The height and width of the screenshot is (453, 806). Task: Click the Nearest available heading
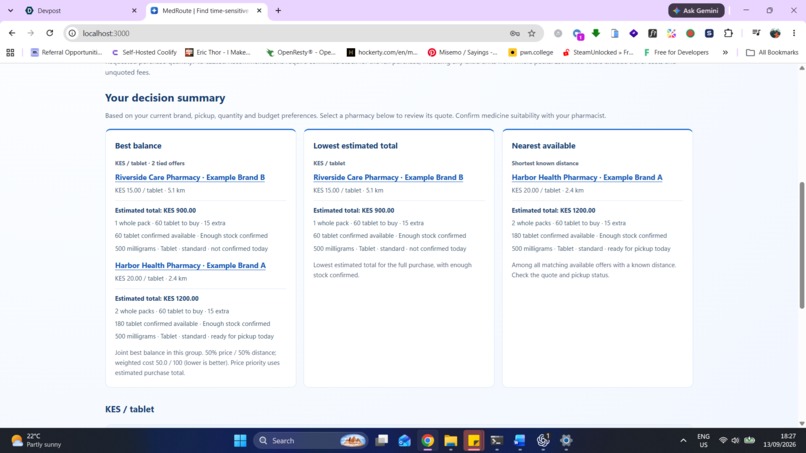click(x=543, y=146)
